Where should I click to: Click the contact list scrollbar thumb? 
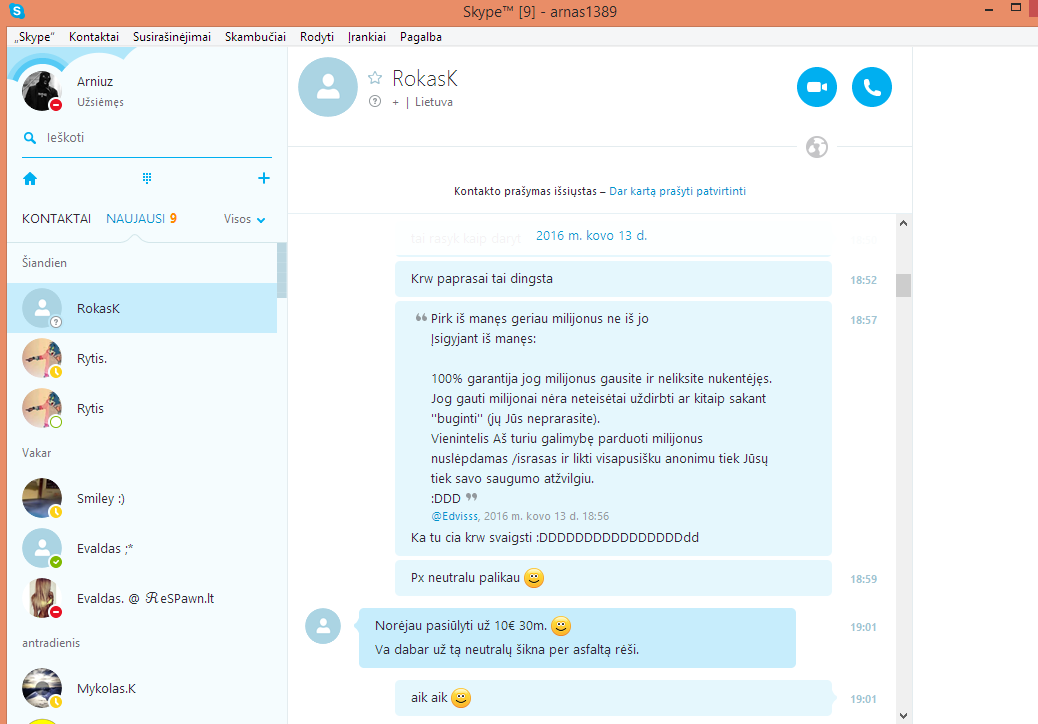point(282,270)
